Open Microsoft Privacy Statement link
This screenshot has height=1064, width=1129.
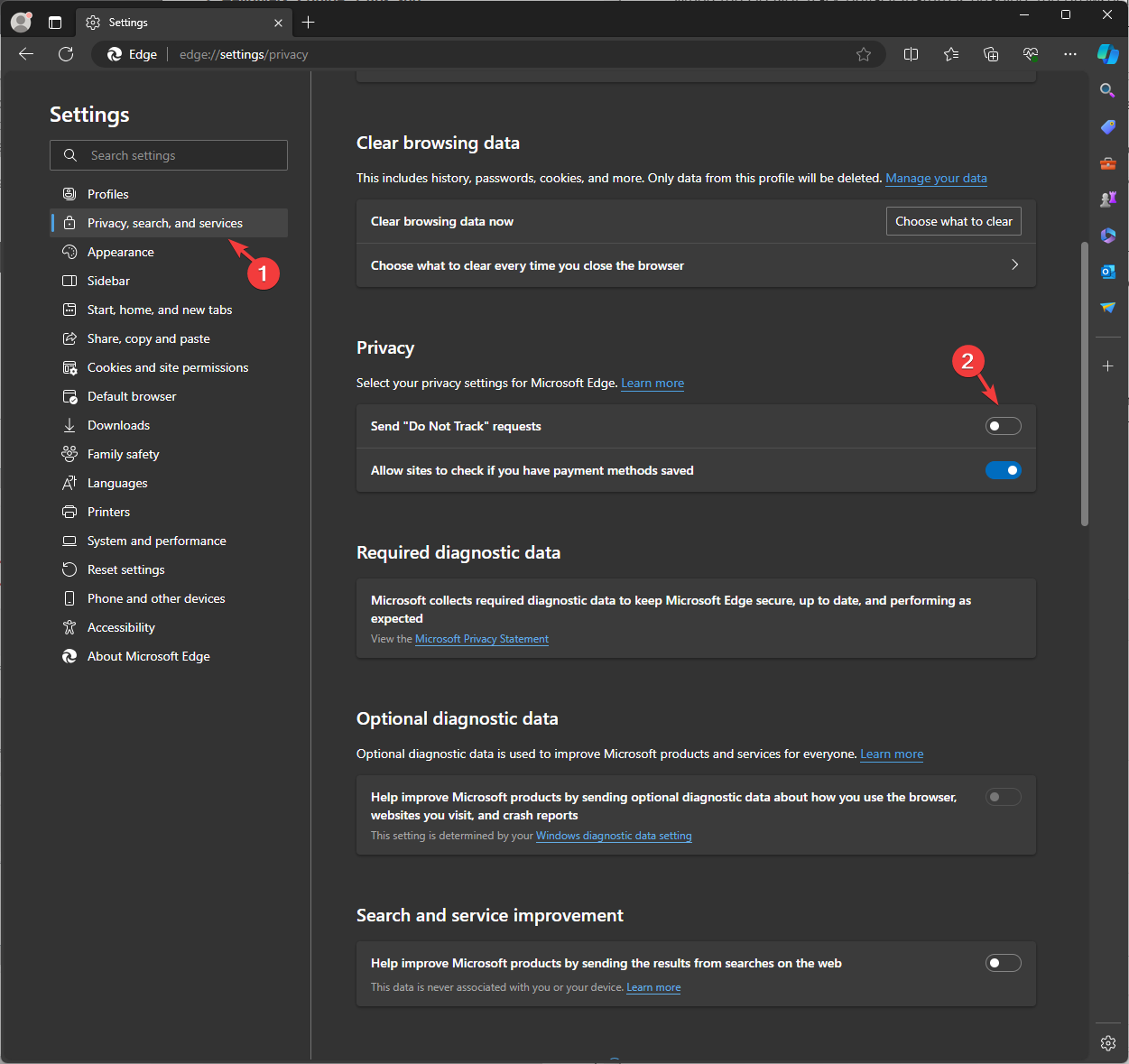point(482,639)
